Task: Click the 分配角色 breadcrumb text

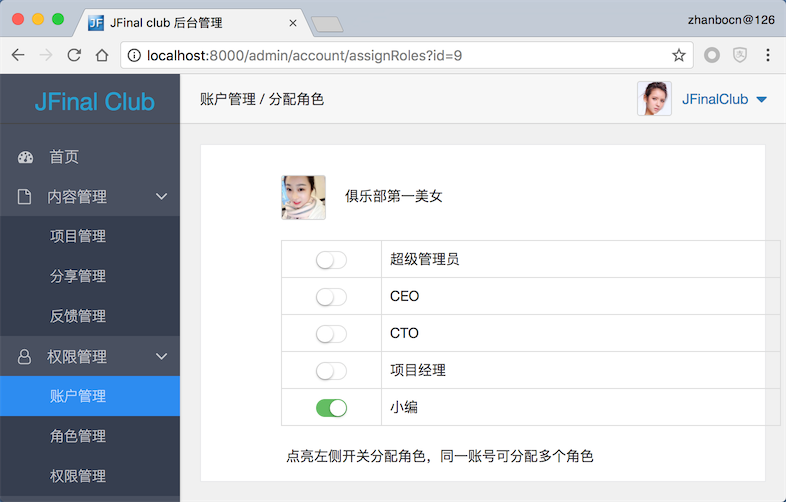Action: (x=296, y=99)
